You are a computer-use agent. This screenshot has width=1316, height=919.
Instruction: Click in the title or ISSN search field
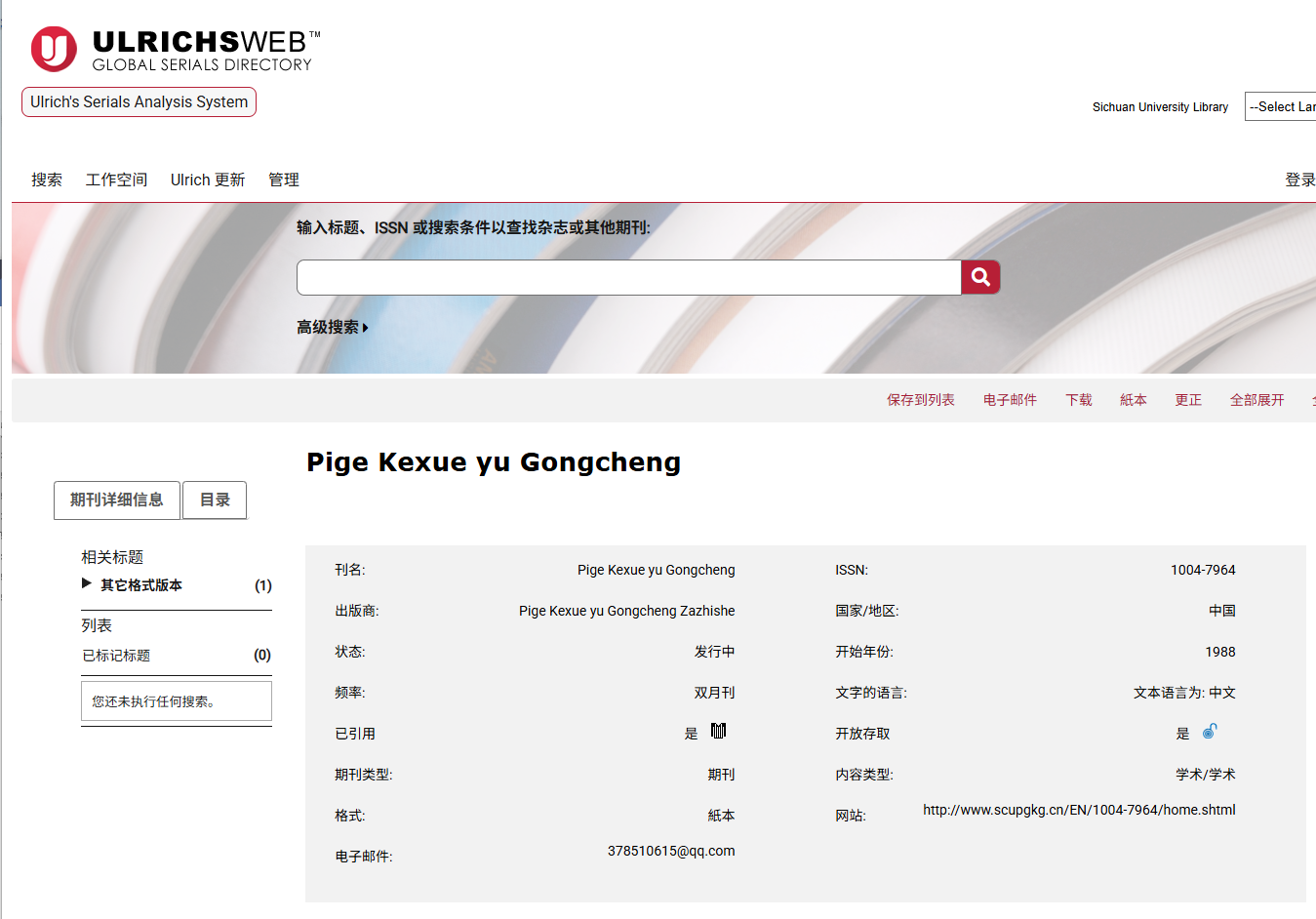(x=628, y=277)
